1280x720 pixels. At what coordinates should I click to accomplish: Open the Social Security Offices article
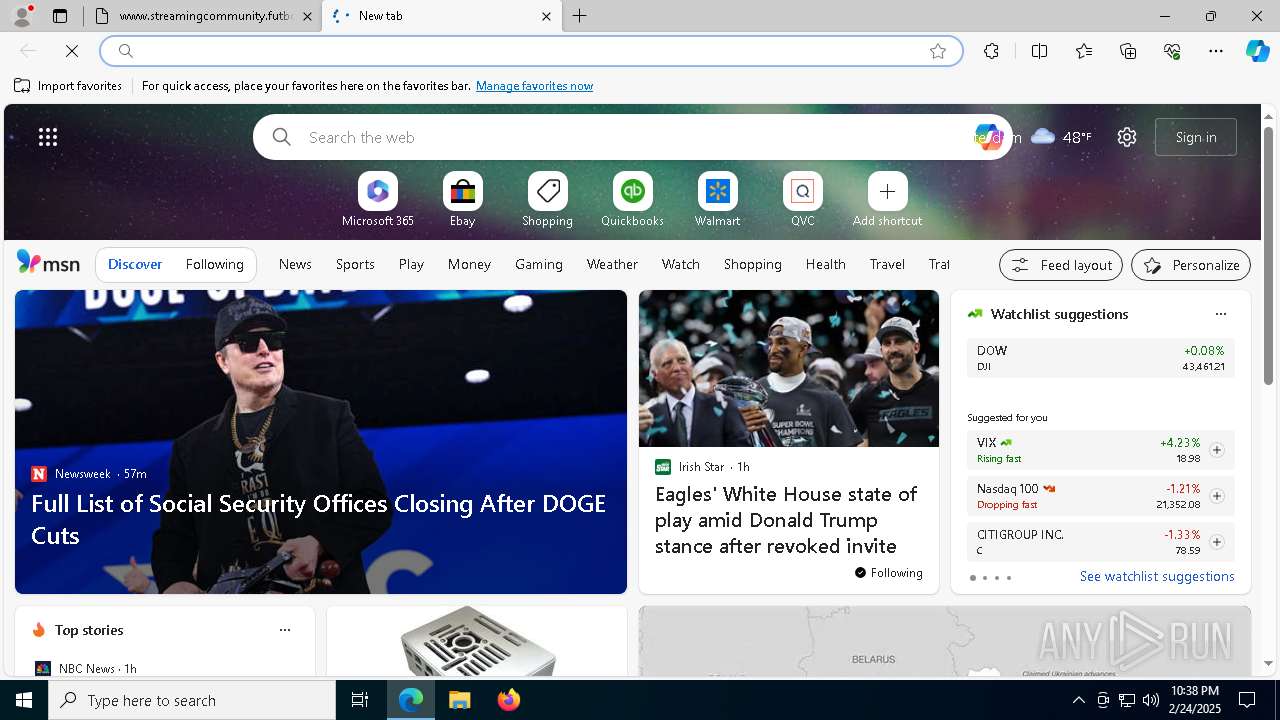point(319,519)
